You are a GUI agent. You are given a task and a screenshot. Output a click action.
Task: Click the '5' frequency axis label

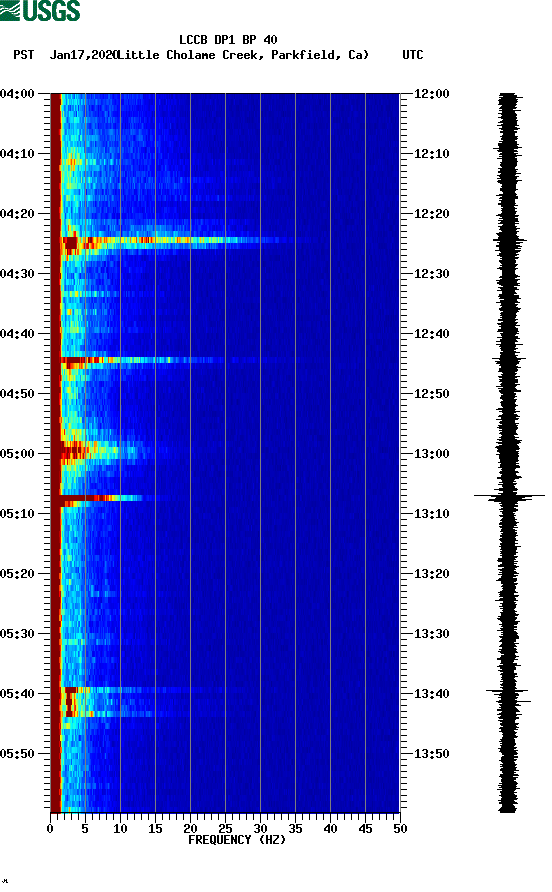(85, 829)
